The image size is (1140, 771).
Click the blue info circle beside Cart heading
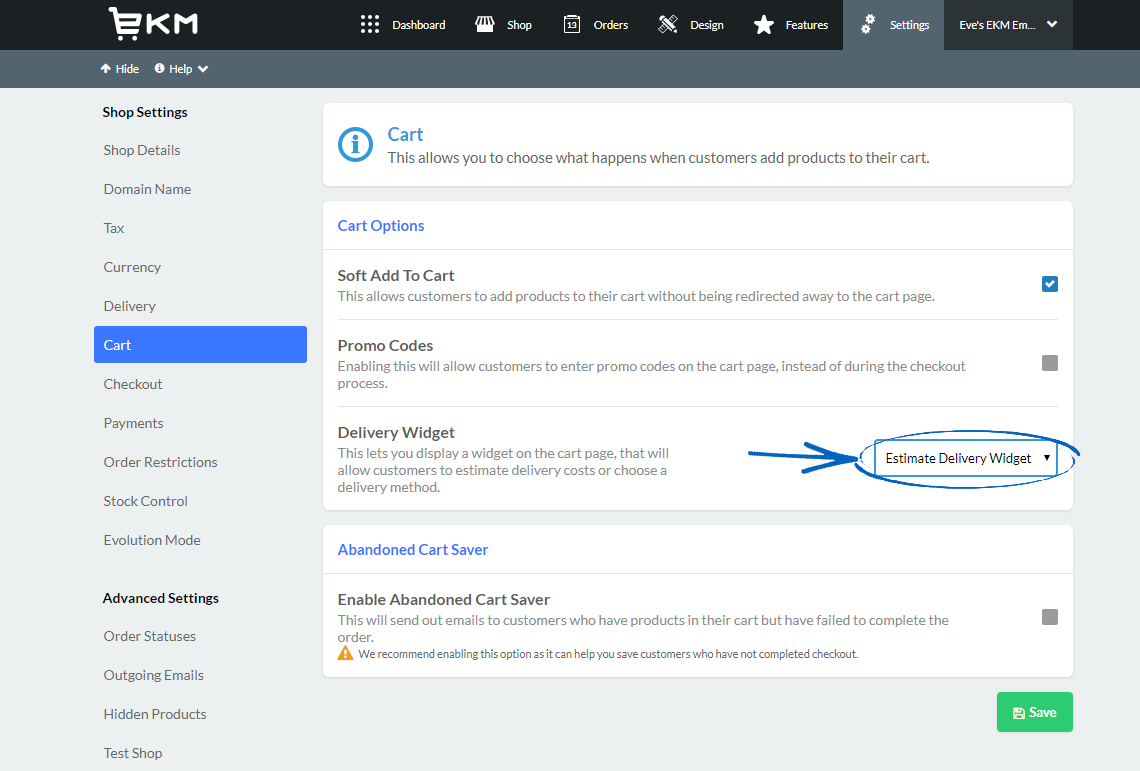(x=355, y=144)
